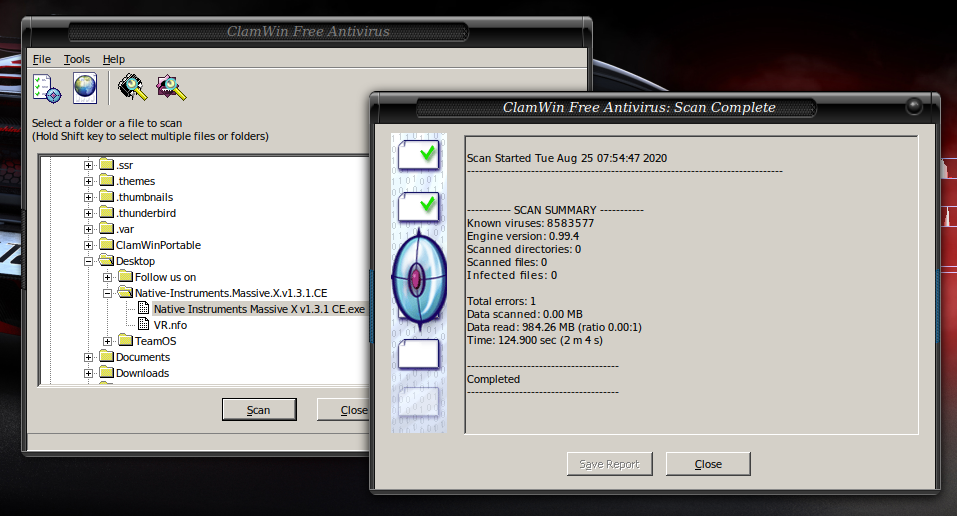Expand the Downloads folder node
The width and height of the screenshot is (957, 516).
coord(88,373)
